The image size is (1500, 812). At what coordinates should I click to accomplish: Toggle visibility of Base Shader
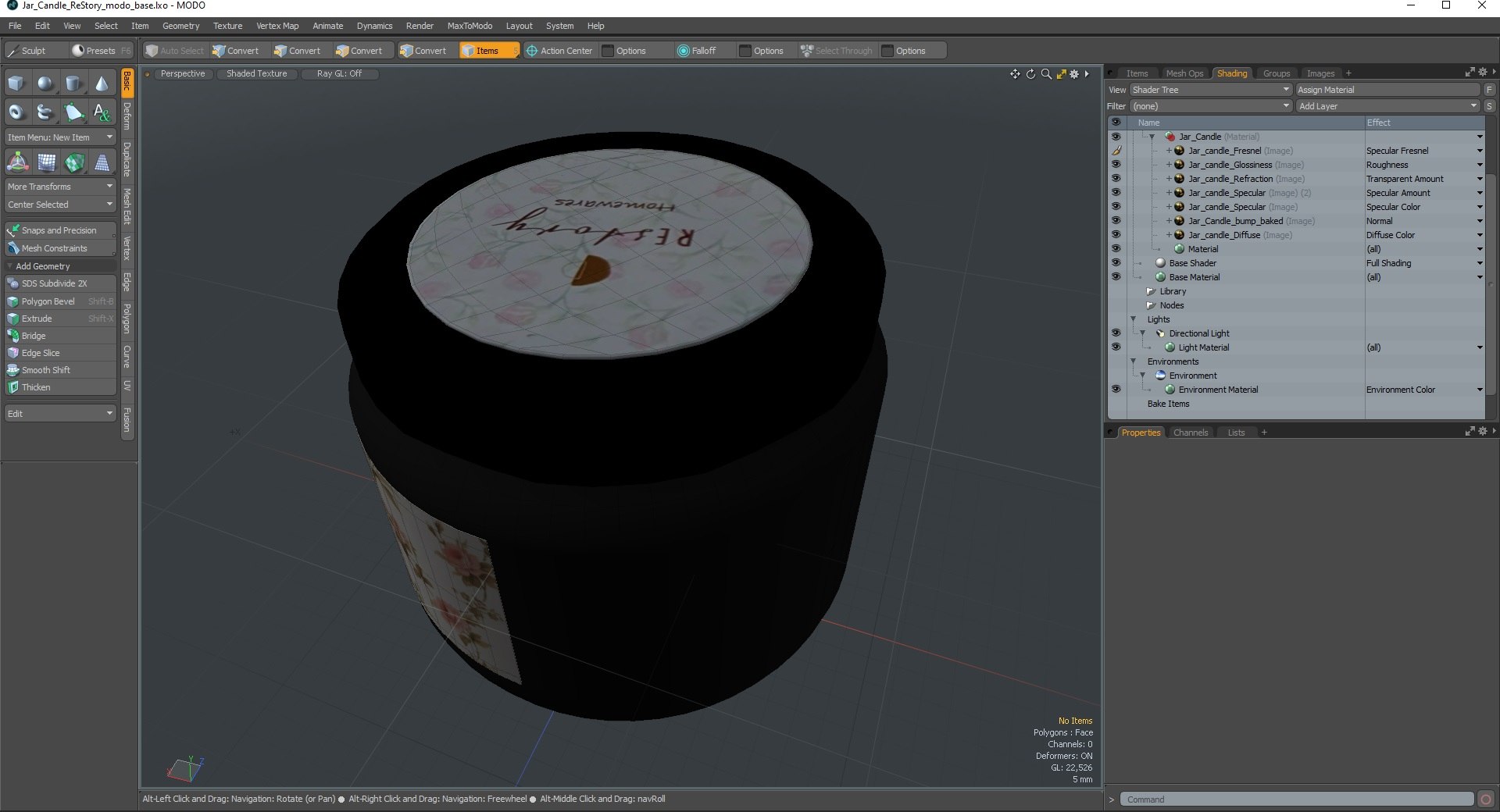(1116, 263)
